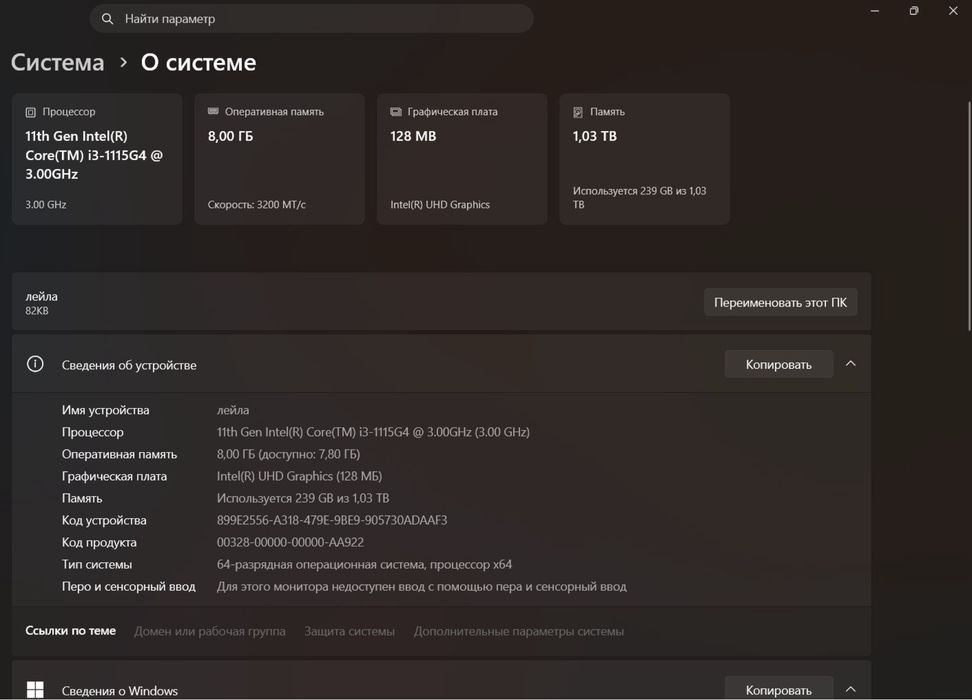Collapse 'Сведения об устройстве' chevron
972x700 pixels.
pos(850,364)
